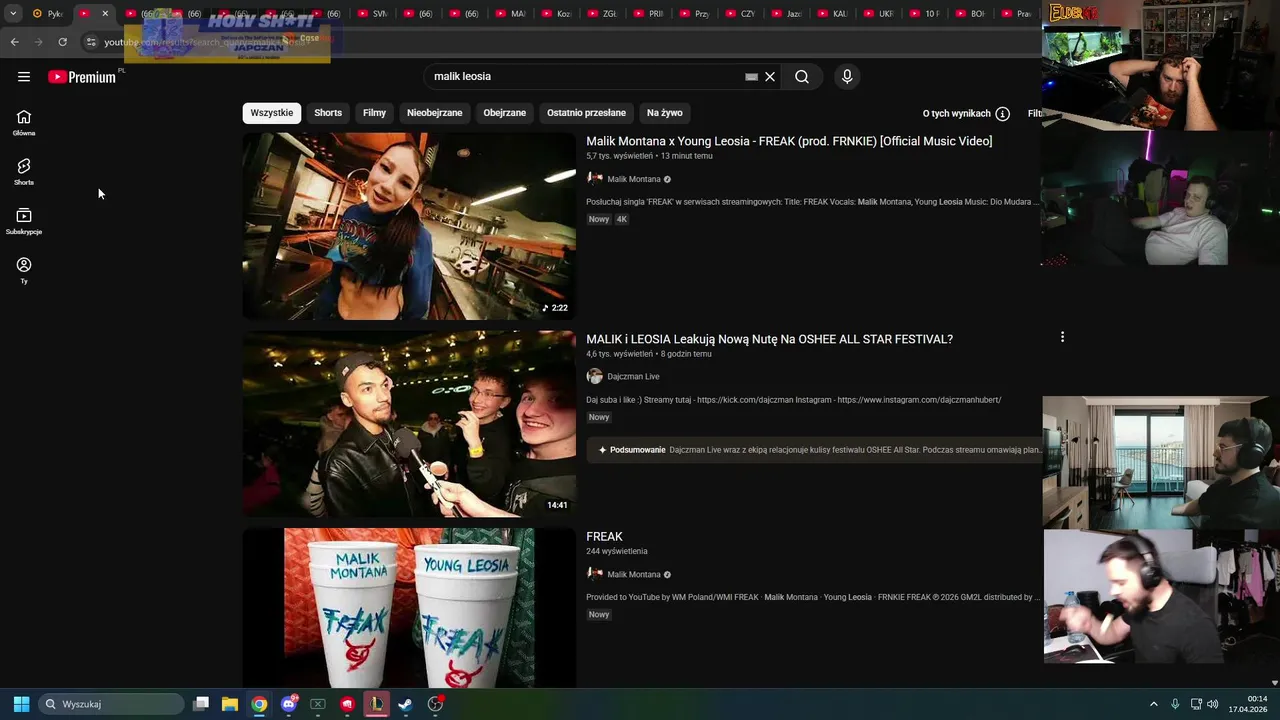1280x720 pixels.
Task: Open File Explorer from the taskbar
Action: (x=230, y=704)
